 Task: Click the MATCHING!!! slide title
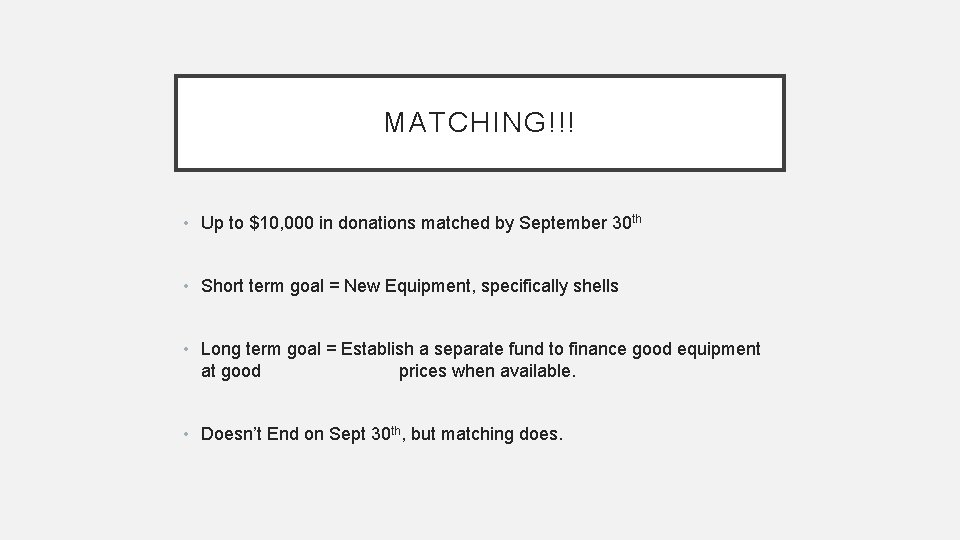point(480,123)
